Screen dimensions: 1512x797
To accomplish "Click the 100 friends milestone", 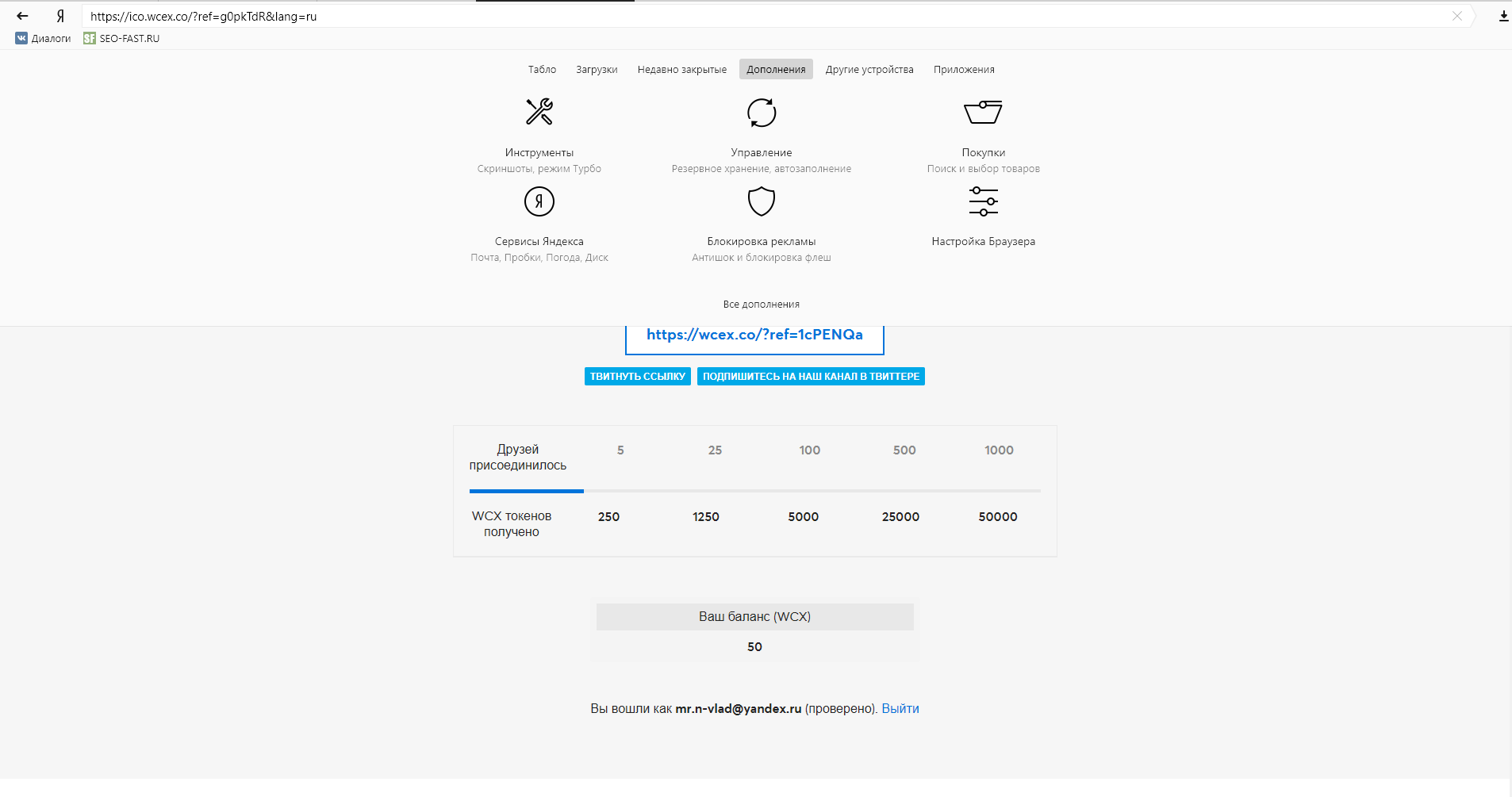I will (810, 450).
